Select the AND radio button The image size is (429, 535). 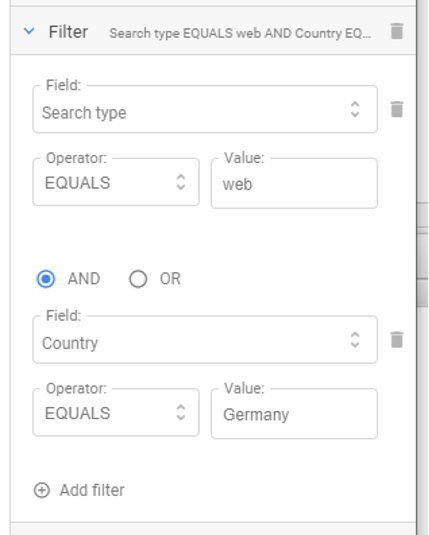click(x=46, y=279)
